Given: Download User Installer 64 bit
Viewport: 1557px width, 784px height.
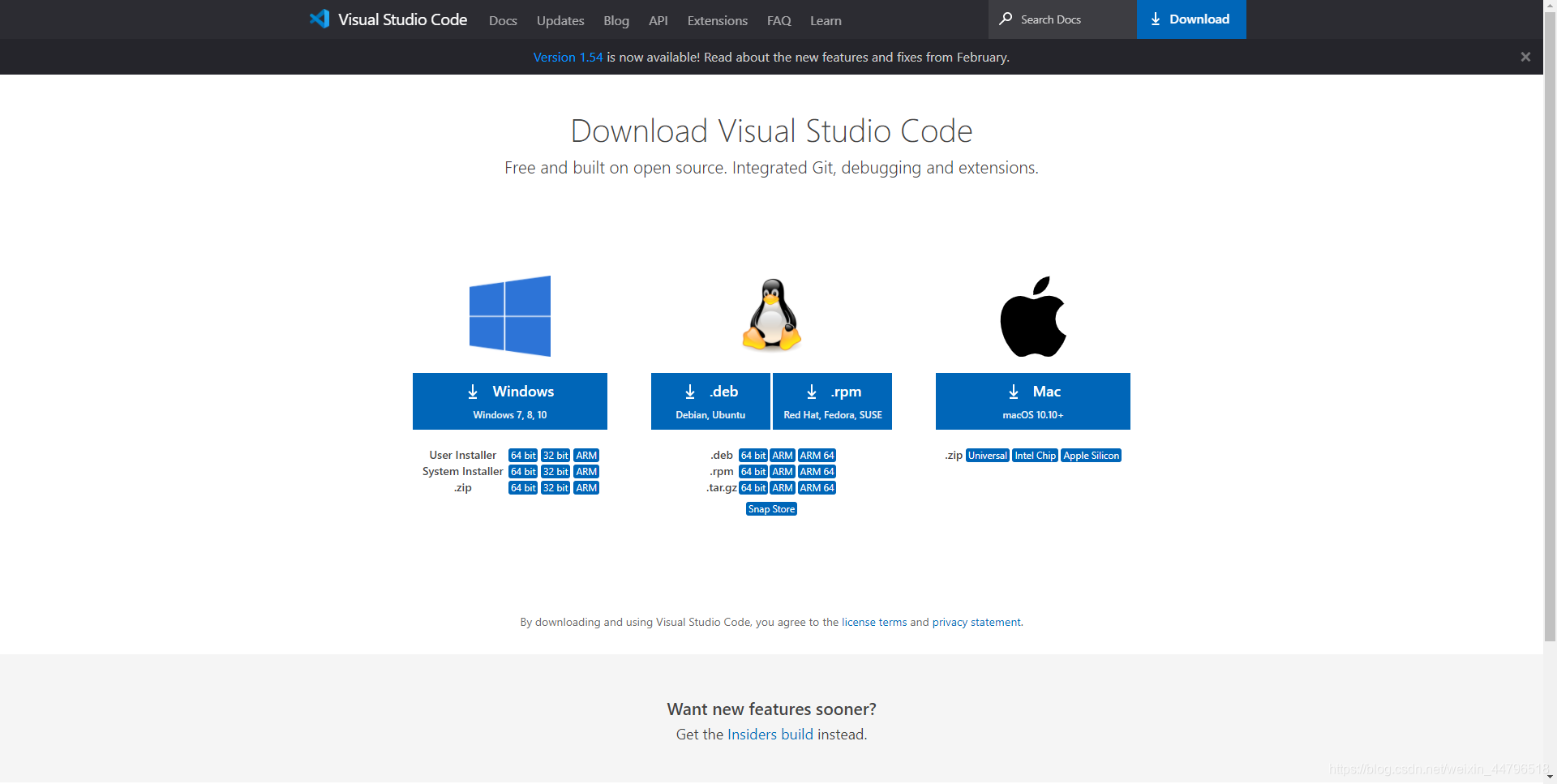Looking at the screenshot, I should point(523,456).
